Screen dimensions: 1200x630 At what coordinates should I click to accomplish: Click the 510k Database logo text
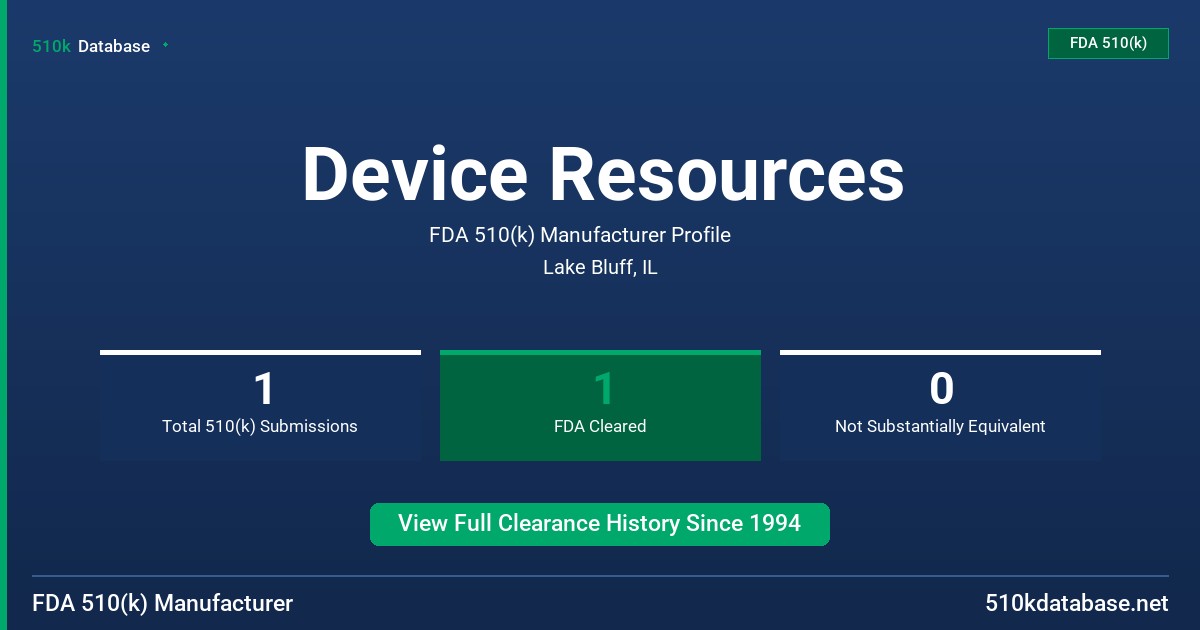[91, 46]
